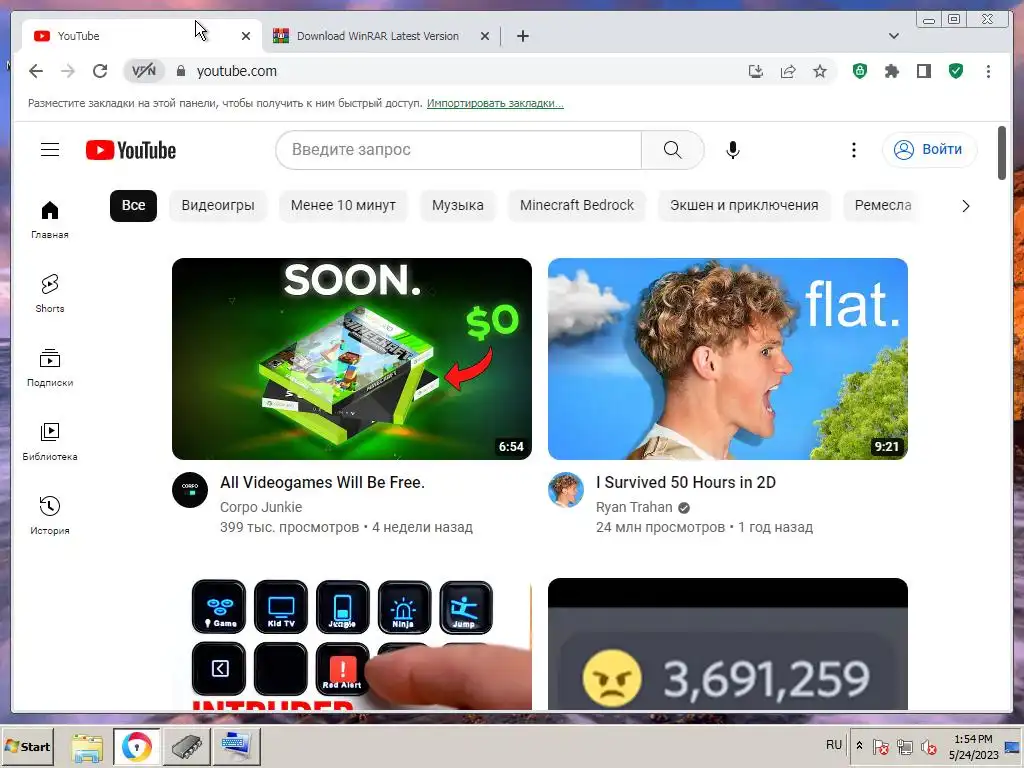Open a new tab with plus button
The width and height of the screenshot is (1024, 768).
522,36
